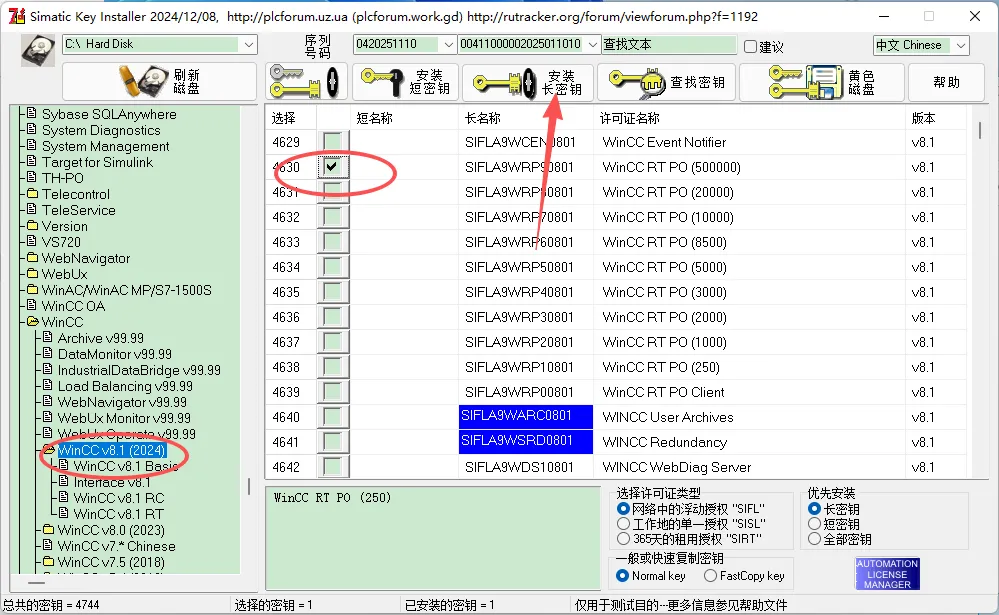999x615 pixels.
Task: Select WinCC v8.1 RC item
Action: (x=119, y=498)
